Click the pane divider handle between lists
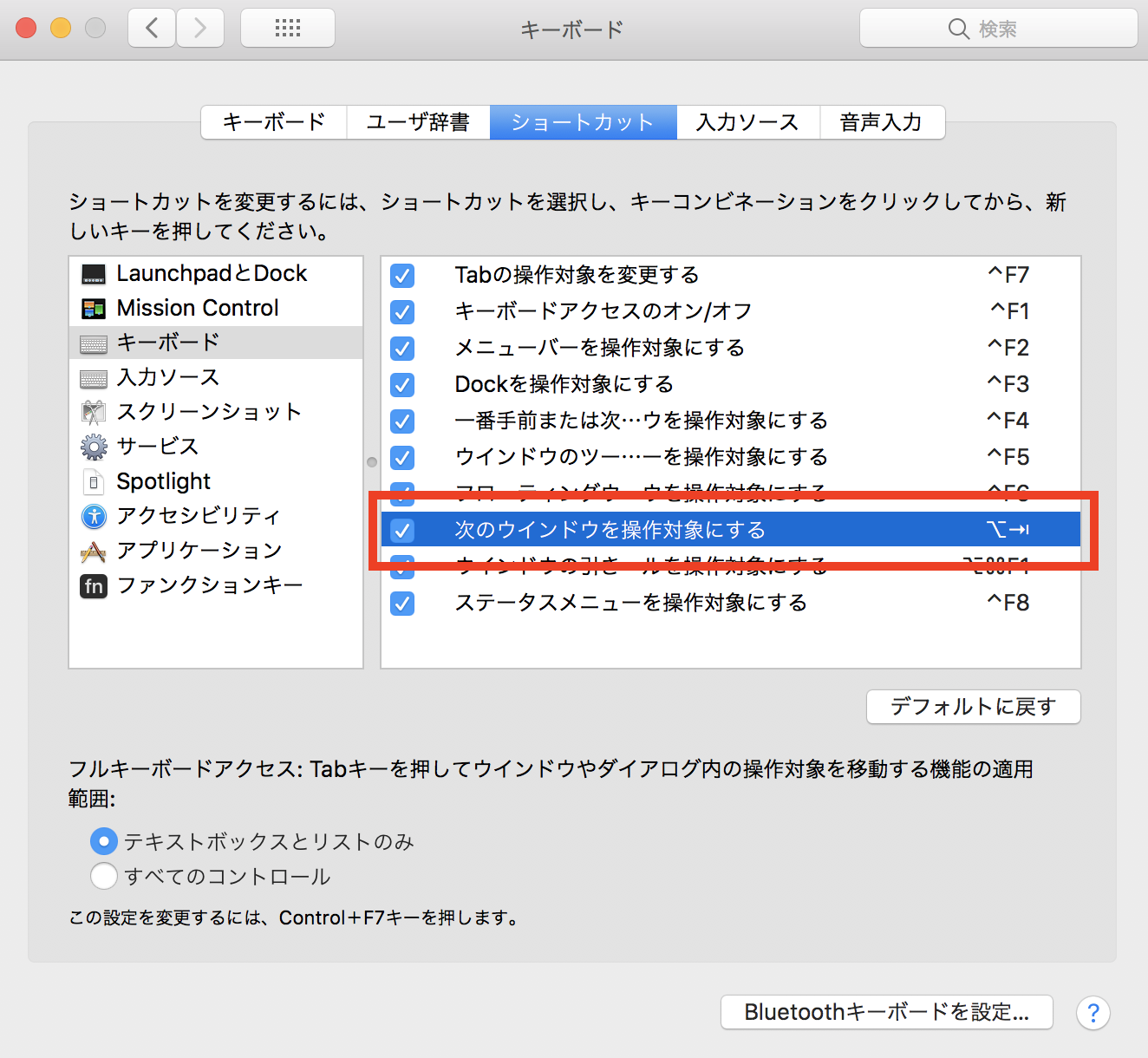Viewport: 1148px width, 1058px height. (372, 462)
